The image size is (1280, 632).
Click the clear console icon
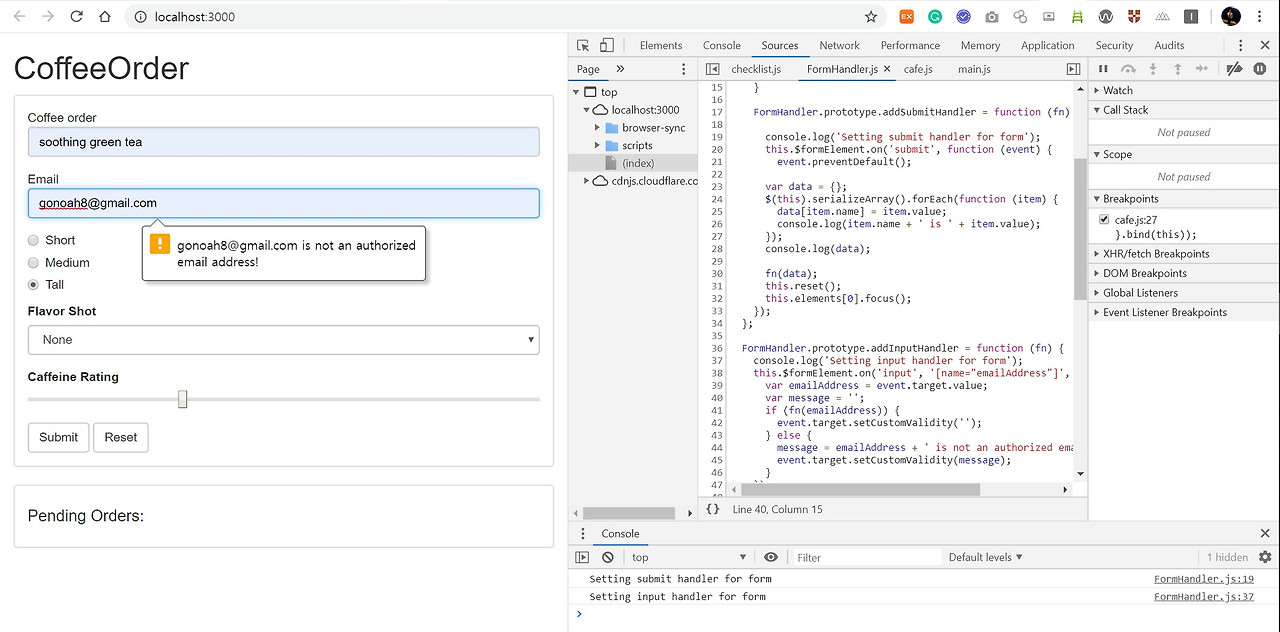point(607,557)
